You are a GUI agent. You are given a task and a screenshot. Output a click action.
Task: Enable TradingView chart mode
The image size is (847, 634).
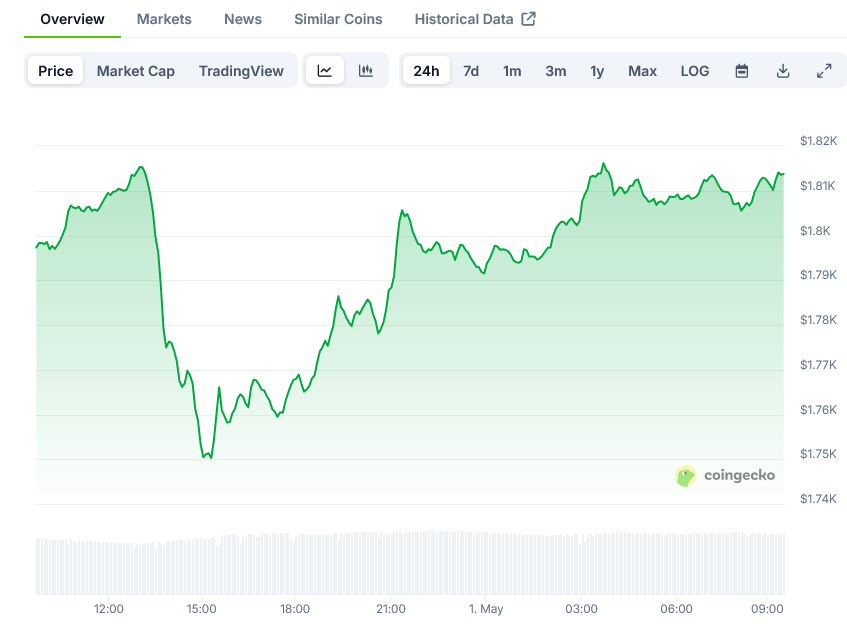point(241,70)
